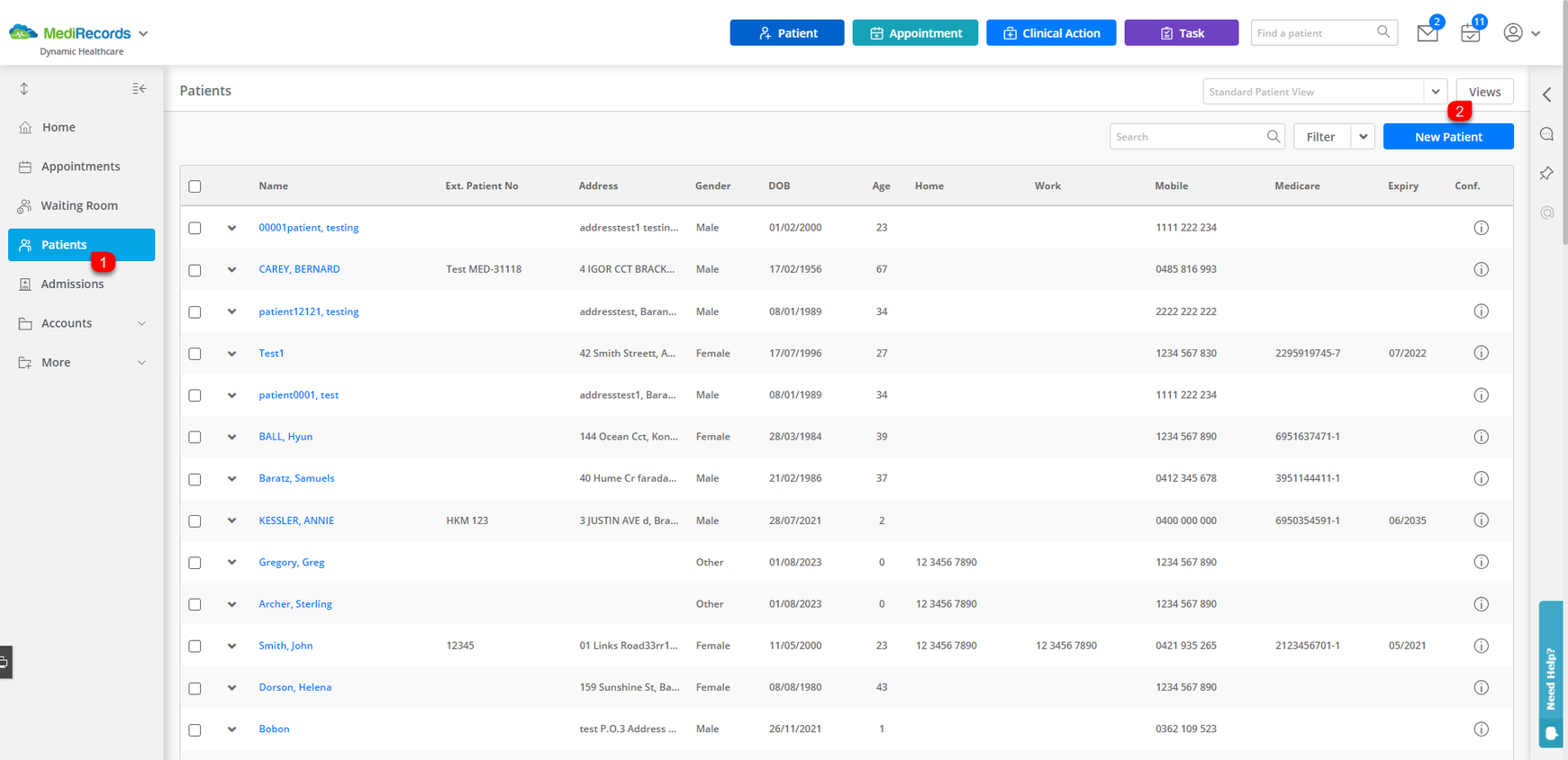Viewport: 1568px width, 760px height.
Task: Check the box for BALL, Hyun
Action: click(195, 437)
